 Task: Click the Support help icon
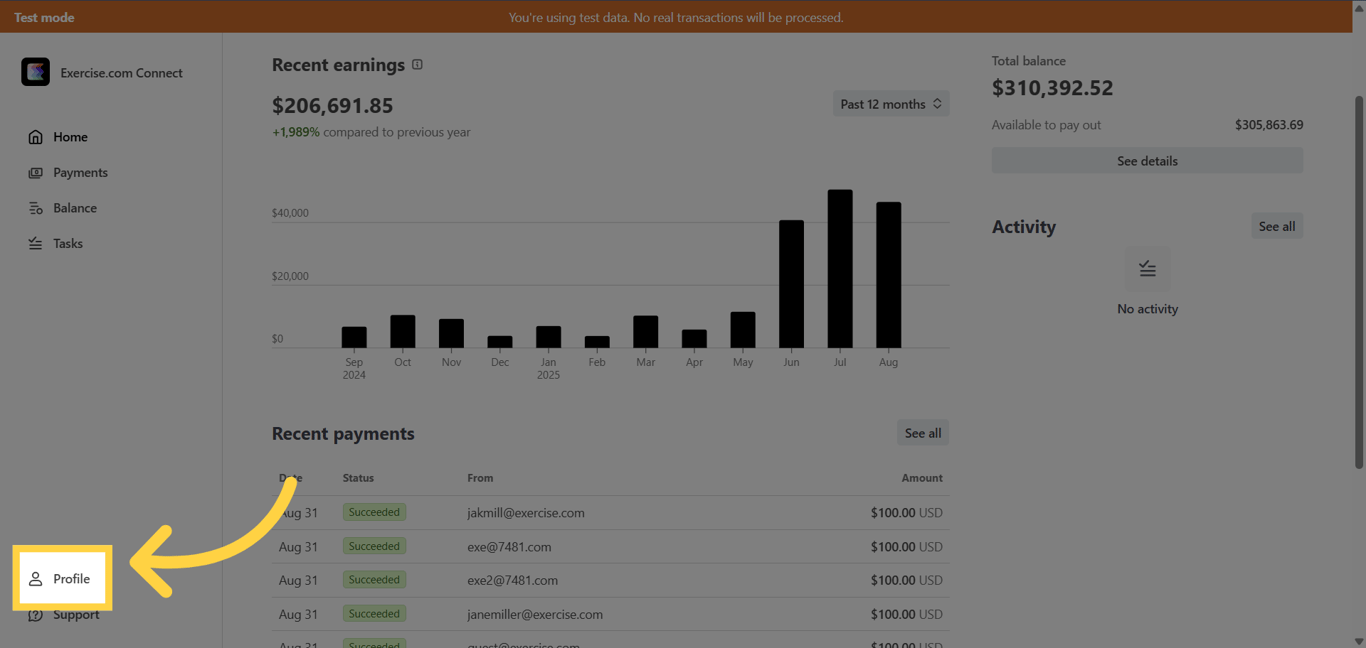[x=36, y=615]
